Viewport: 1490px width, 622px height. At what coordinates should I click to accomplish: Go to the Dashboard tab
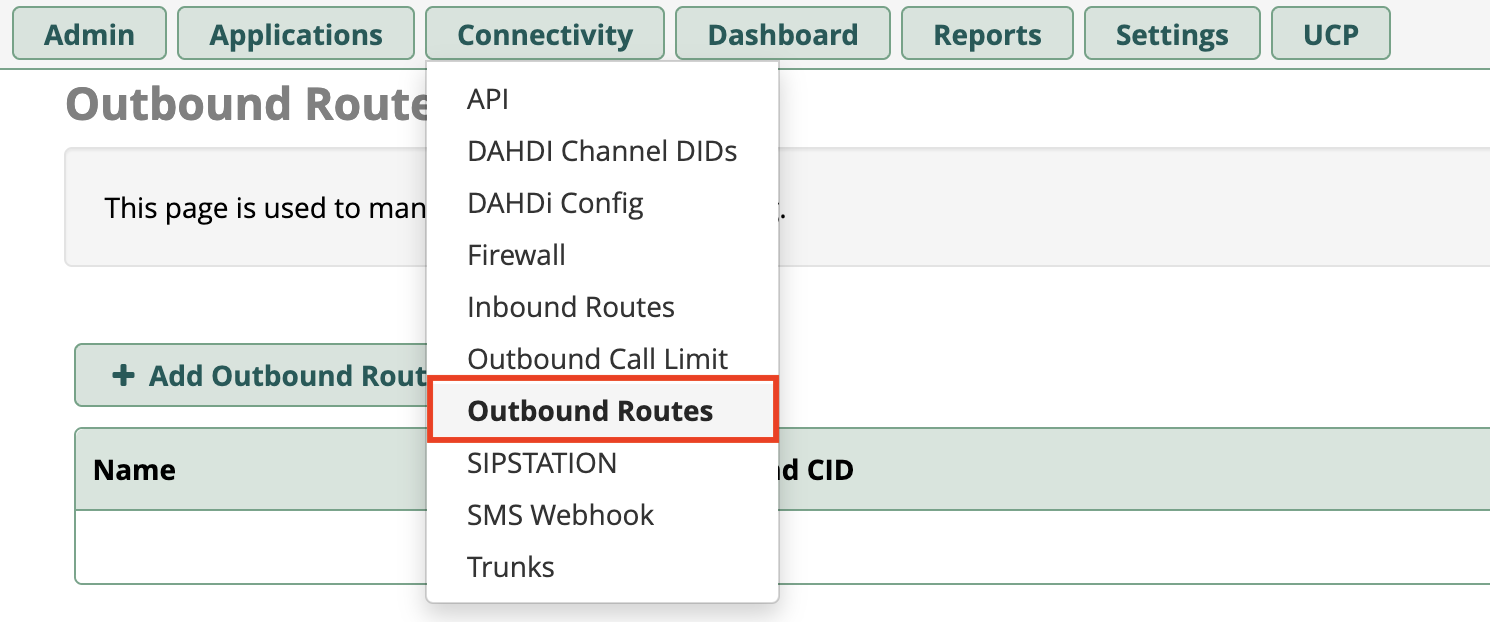point(783,35)
